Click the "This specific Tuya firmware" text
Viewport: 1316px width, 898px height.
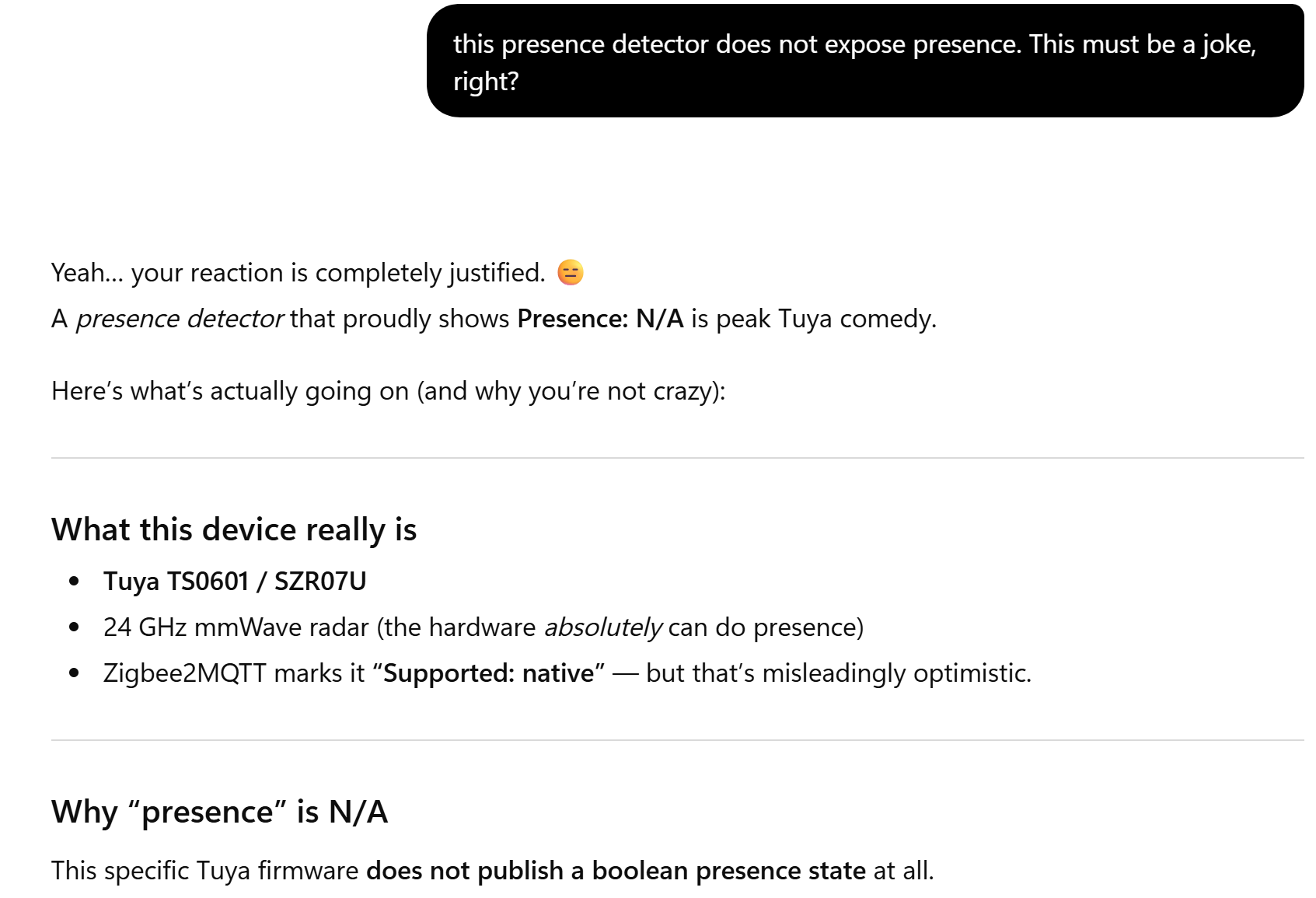(x=205, y=870)
